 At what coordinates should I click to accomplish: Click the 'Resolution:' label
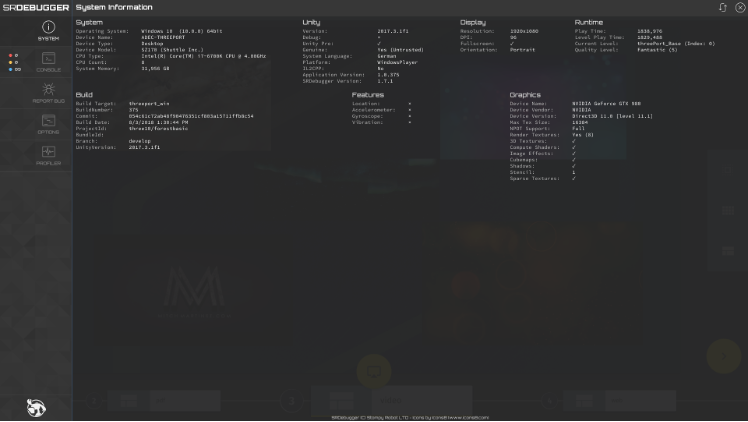coord(477,31)
